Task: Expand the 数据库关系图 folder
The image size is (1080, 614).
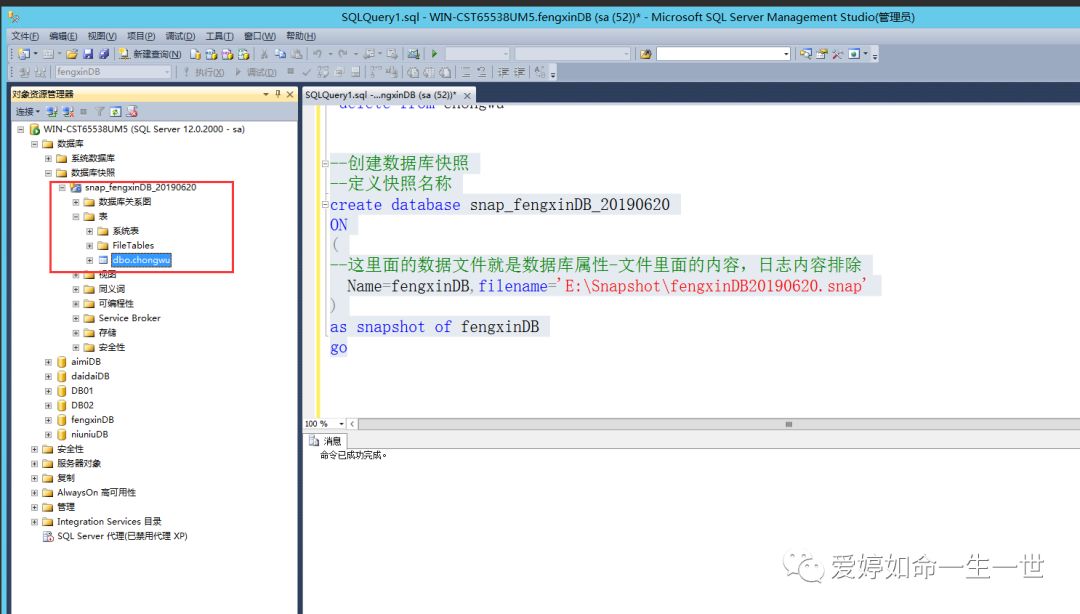Action: 76,202
